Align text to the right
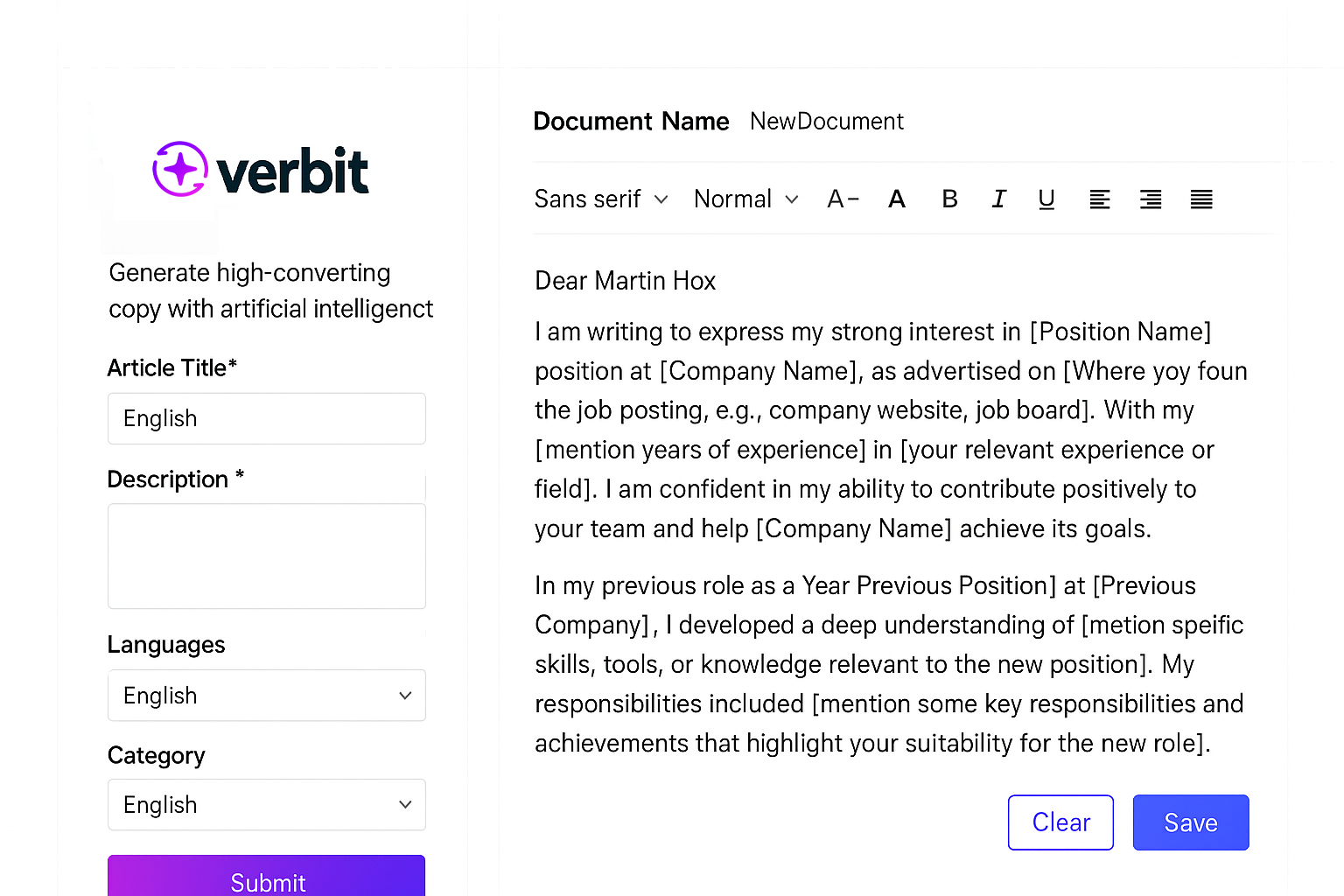The height and width of the screenshot is (896, 1344). (x=1151, y=199)
